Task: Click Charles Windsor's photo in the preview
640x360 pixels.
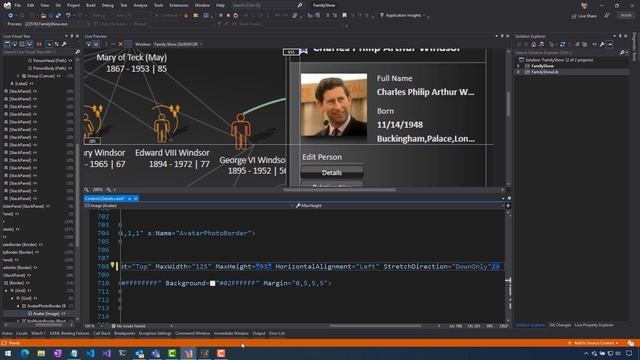Action: click(x=334, y=105)
